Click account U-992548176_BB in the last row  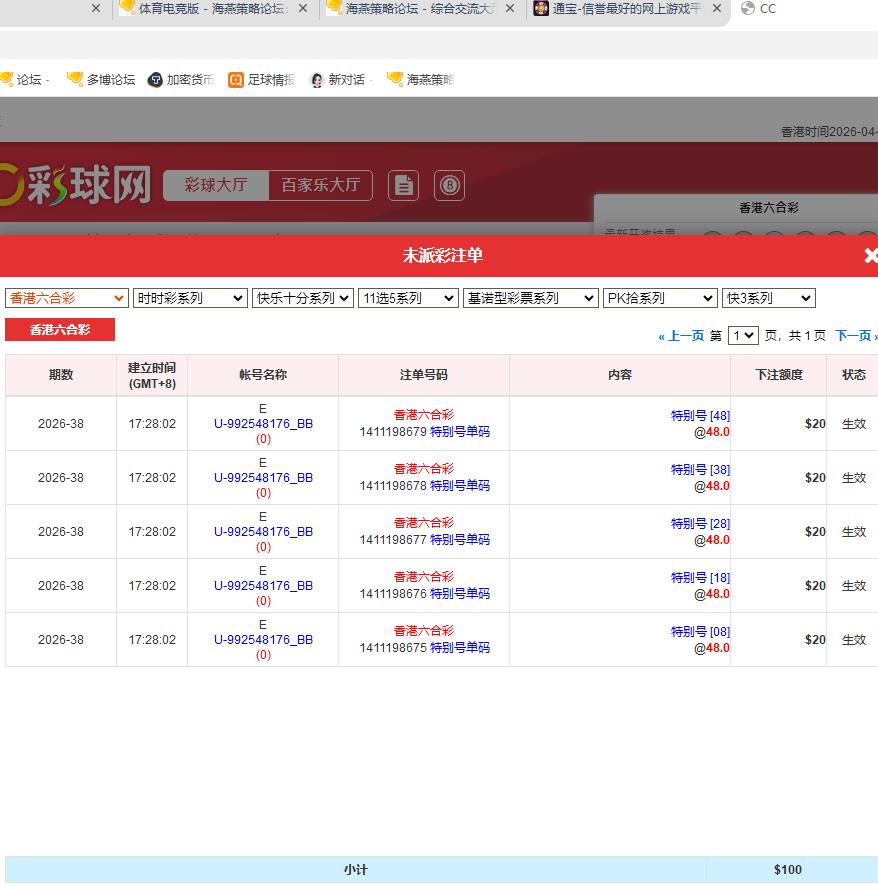tap(263, 640)
